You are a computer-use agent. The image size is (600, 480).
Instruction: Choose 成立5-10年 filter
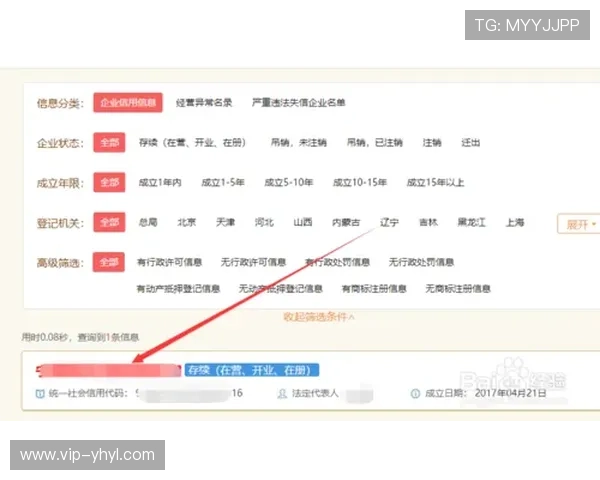pyautogui.click(x=289, y=183)
